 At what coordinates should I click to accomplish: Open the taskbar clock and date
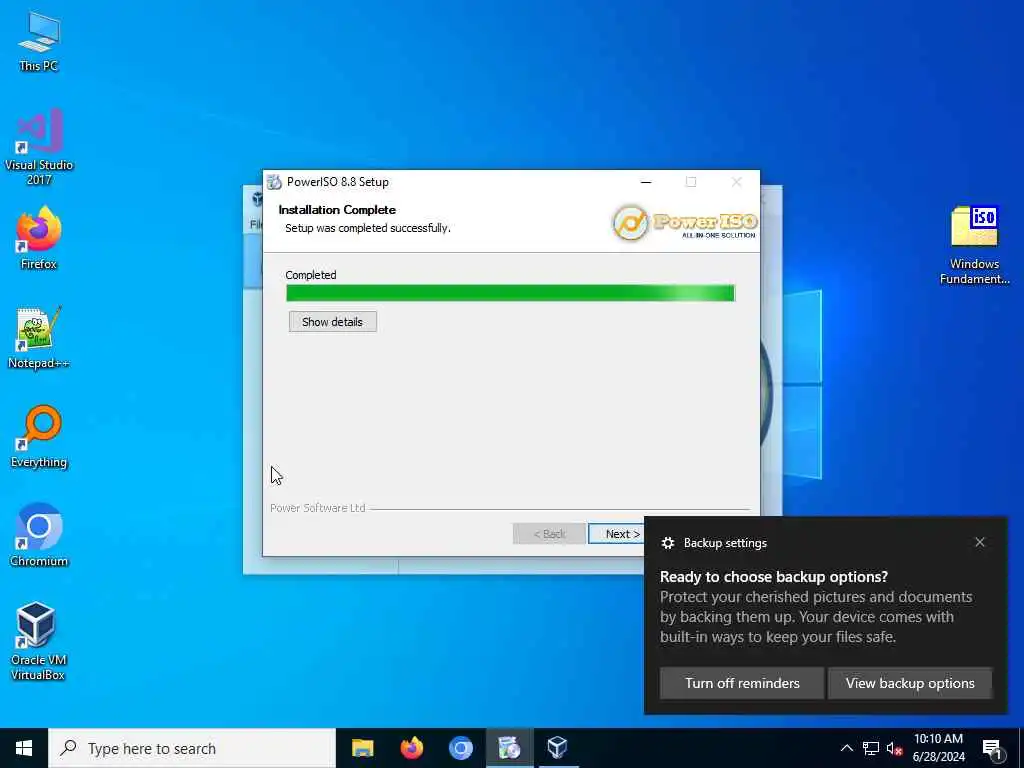coord(938,748)
